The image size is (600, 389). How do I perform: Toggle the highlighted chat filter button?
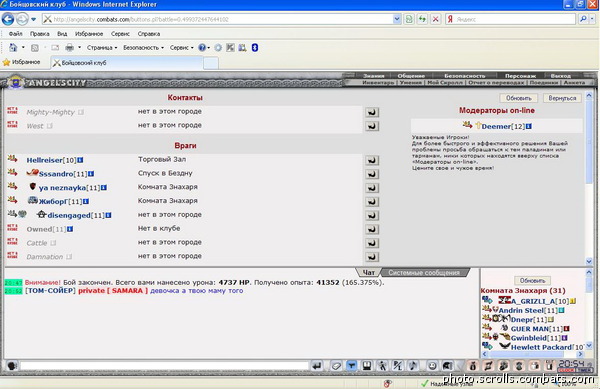pos(351,366)
